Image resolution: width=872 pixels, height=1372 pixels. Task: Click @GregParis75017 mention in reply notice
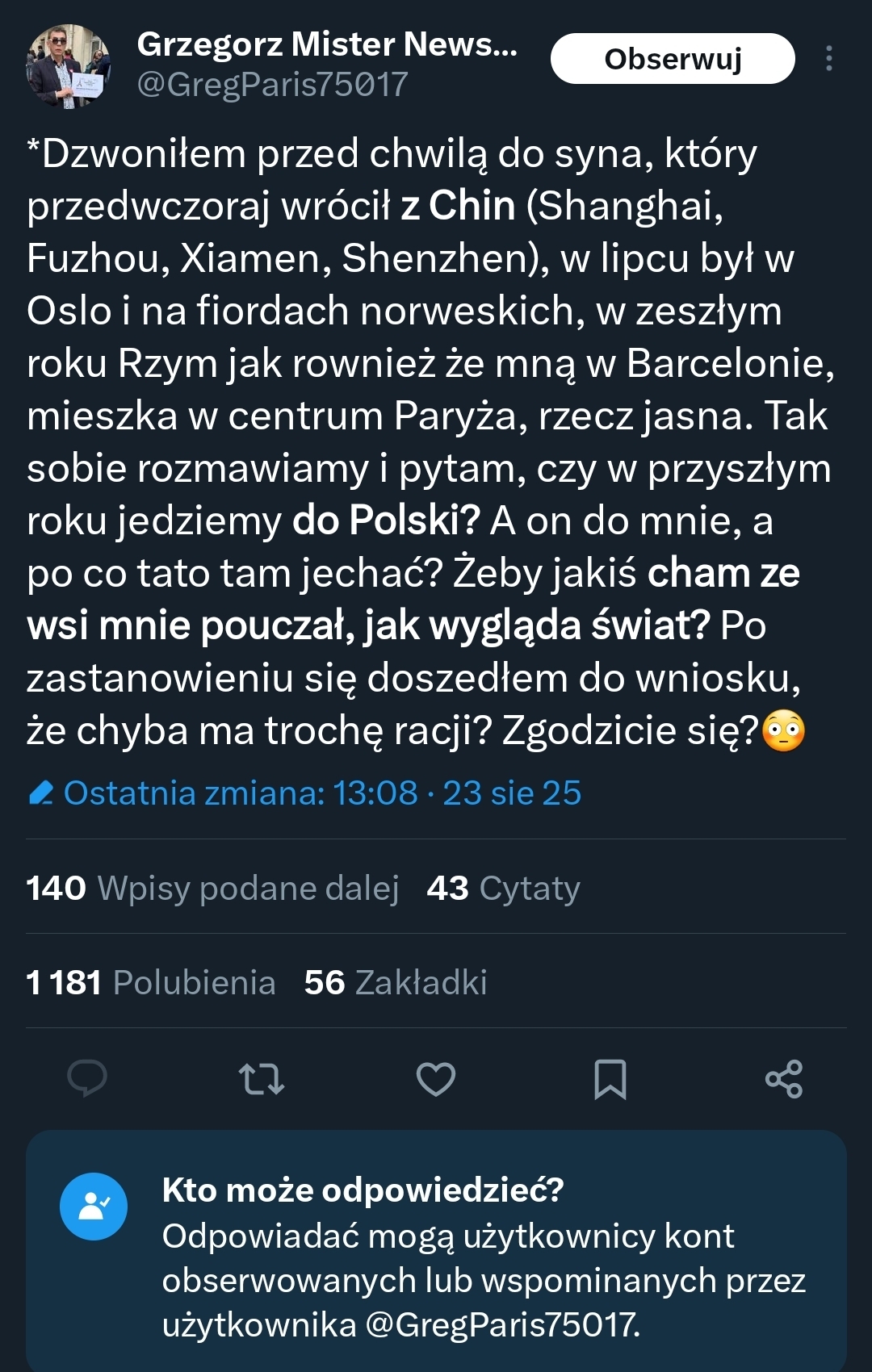tap(501, 1324)
